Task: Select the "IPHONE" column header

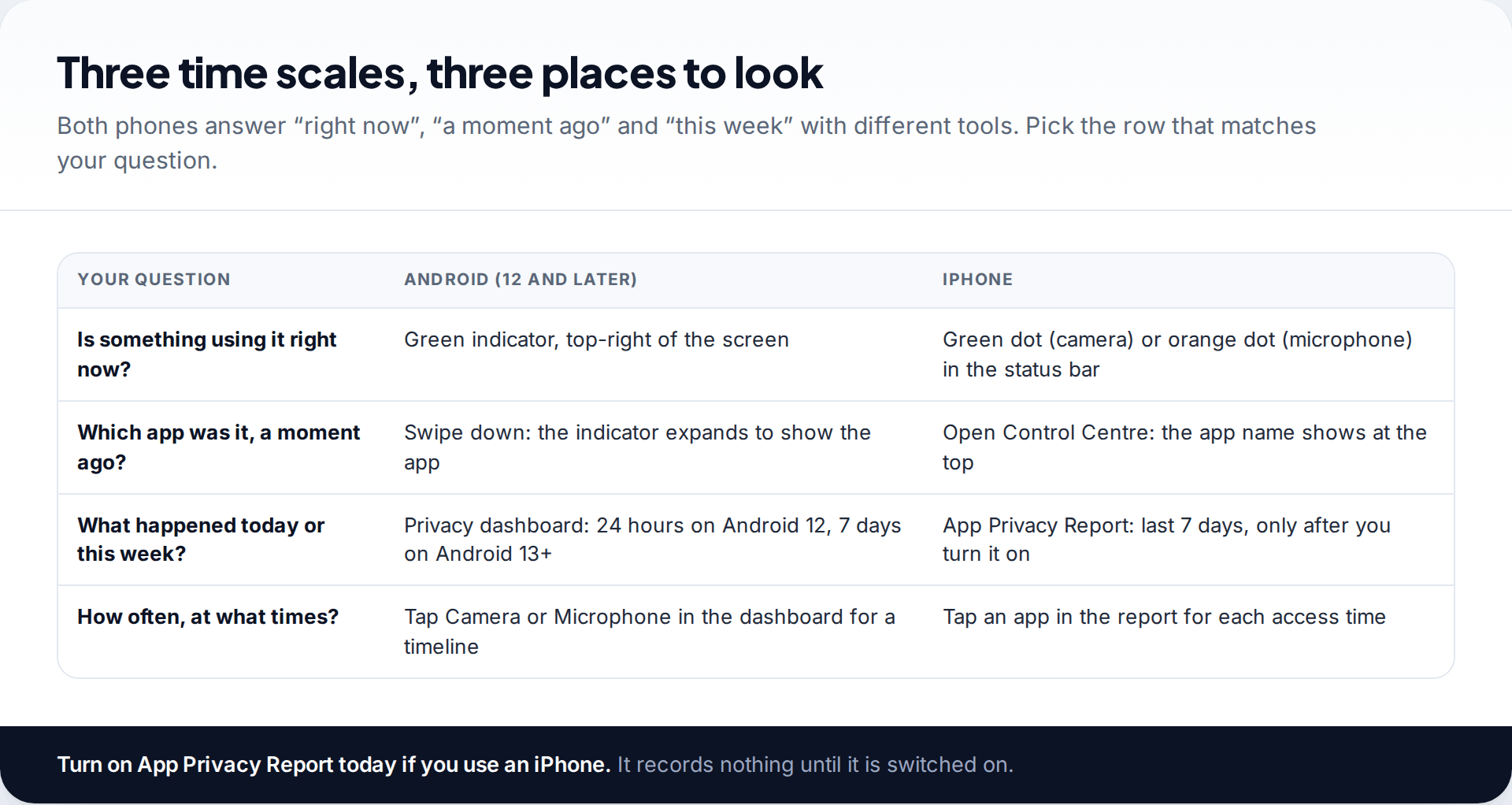Action: point(977,280)
